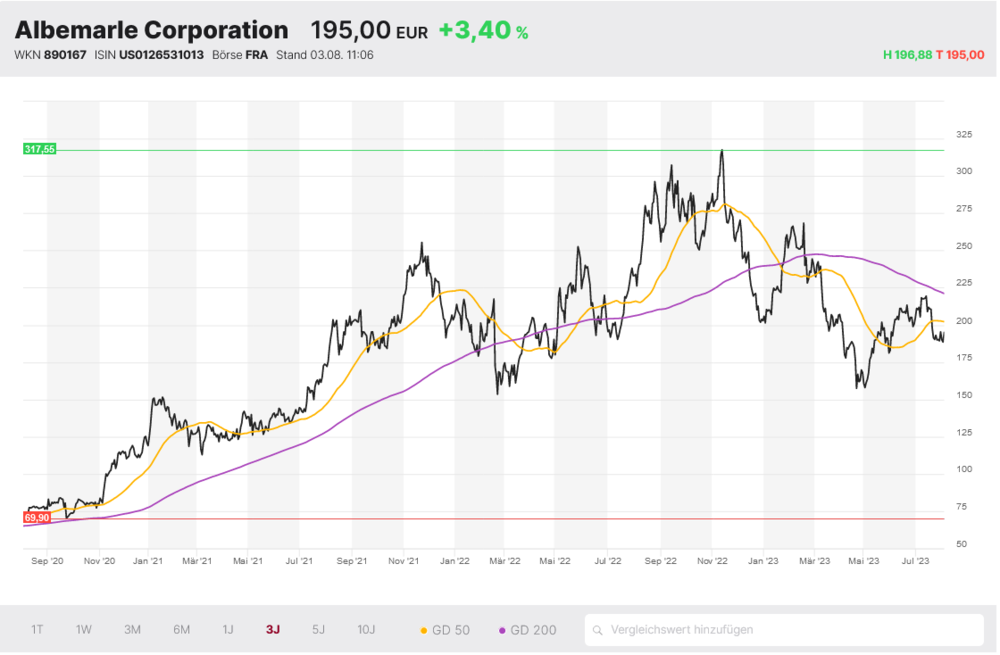Select the 1J time range
1000x655 pixels.
(228, 630)
